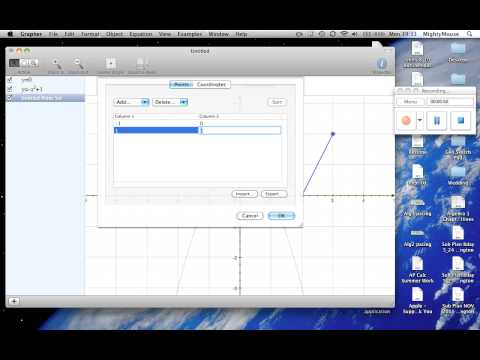The image size is (480, 360).
Task: Select the Sub Plan NOV desktop file
Action: (458, 300)
